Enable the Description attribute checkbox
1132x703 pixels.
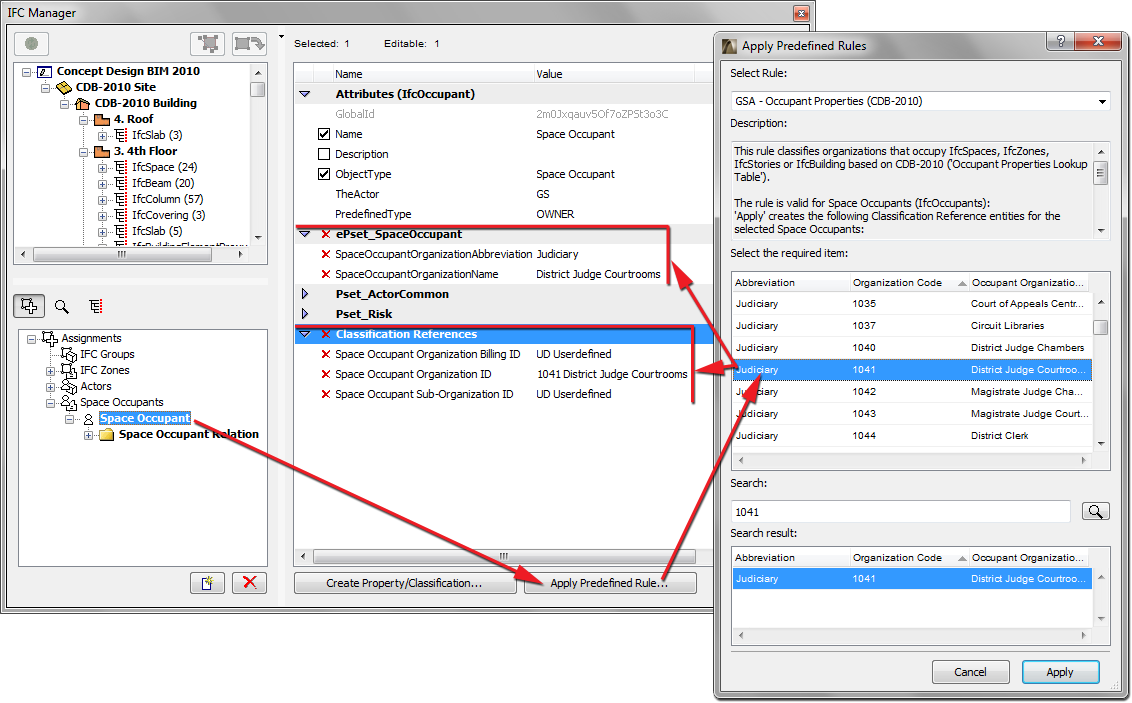point(324,154)
